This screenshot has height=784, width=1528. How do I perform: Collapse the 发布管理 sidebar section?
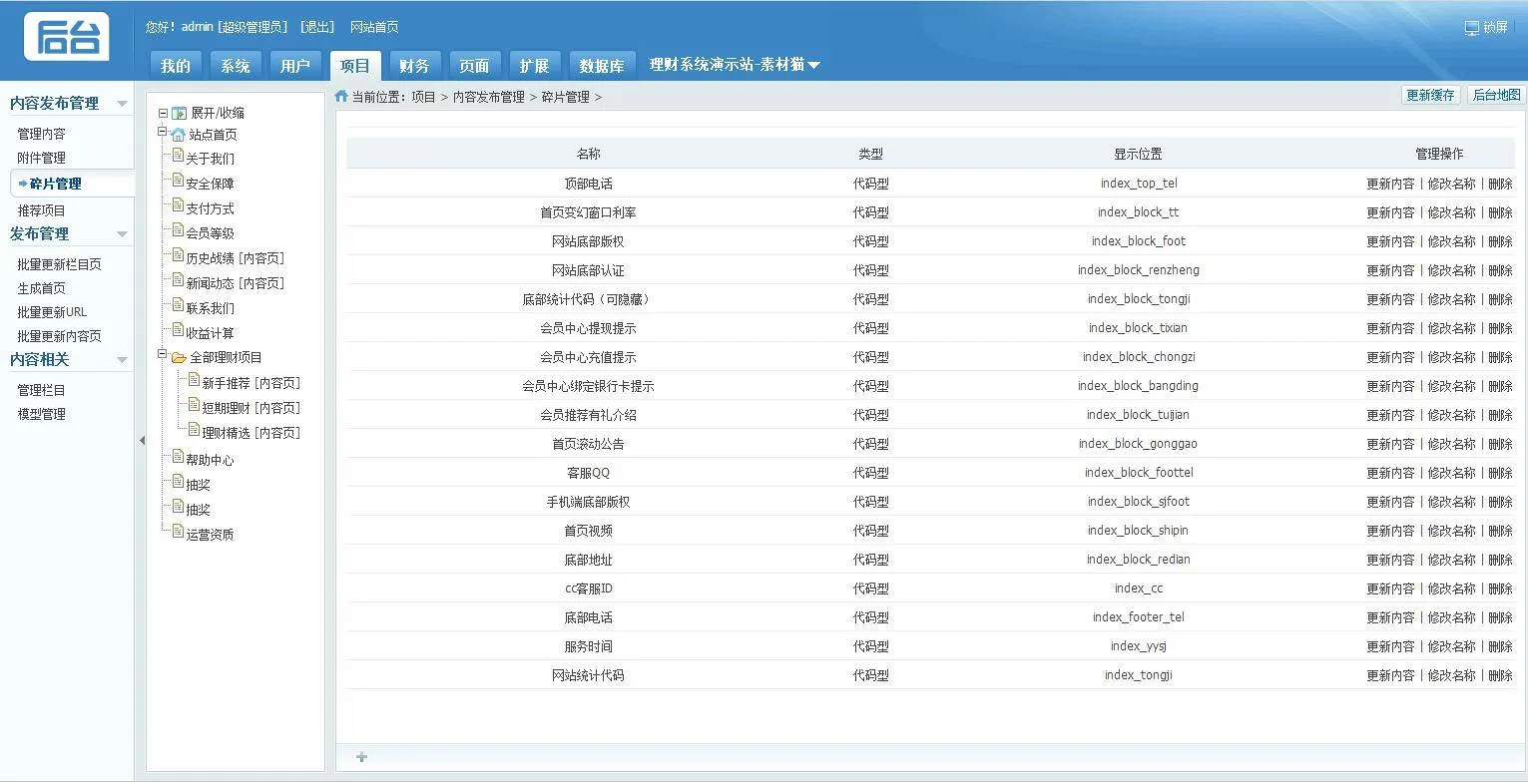pyautogui.click(x=122, y=234)
